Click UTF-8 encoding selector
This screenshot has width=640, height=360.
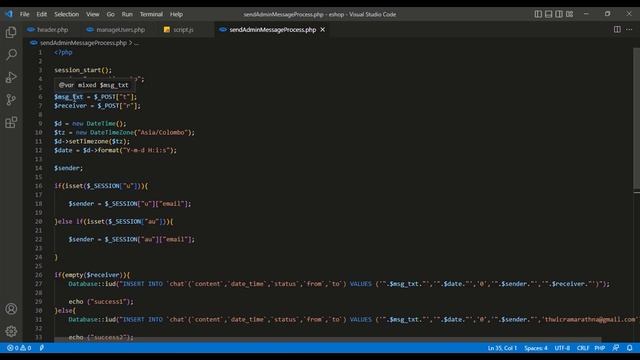point(562,348)
